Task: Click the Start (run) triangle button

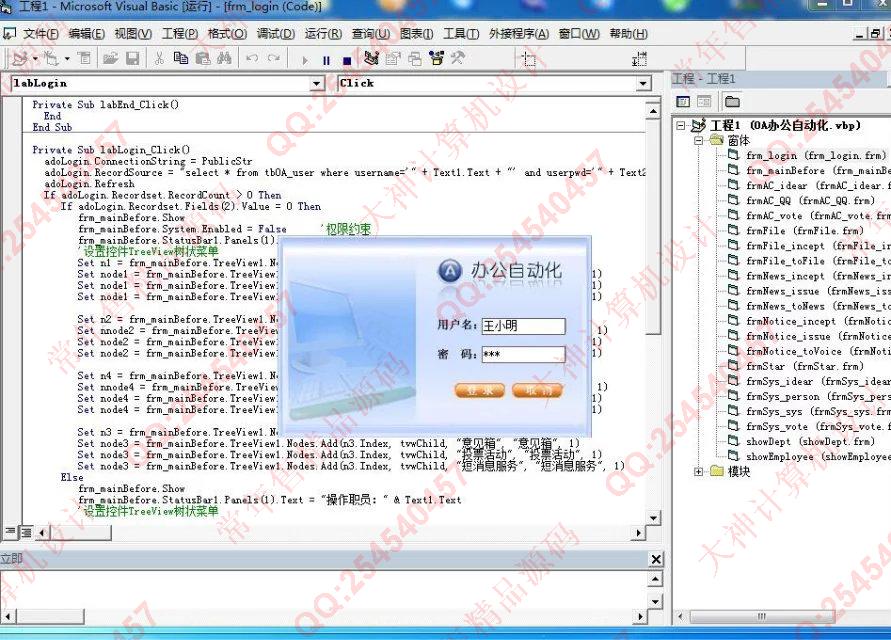Action: pos(305,60)
